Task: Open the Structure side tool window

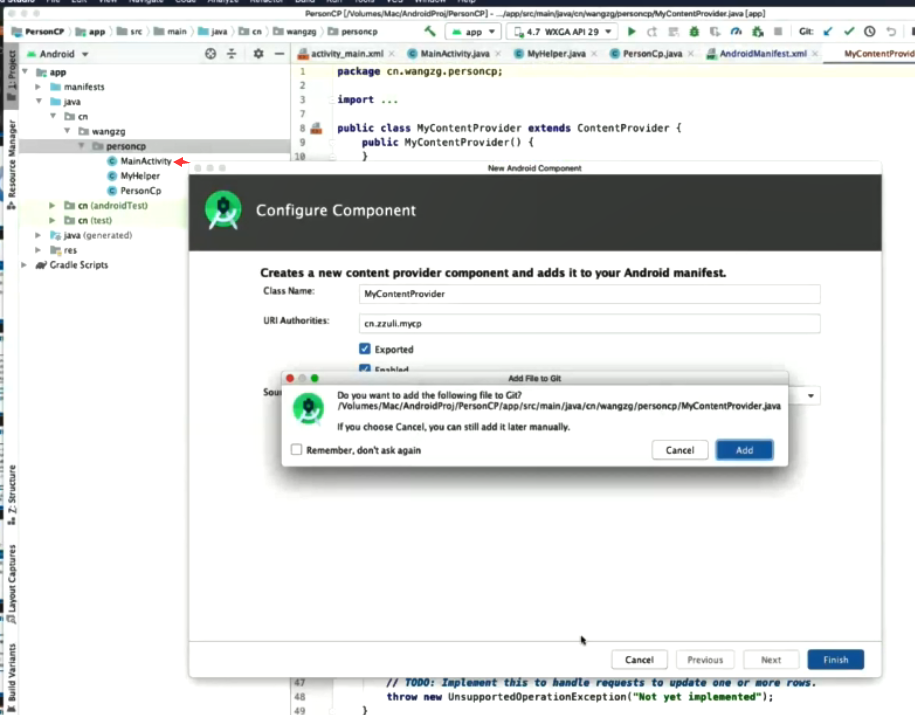Action: (x=11, y=494)
